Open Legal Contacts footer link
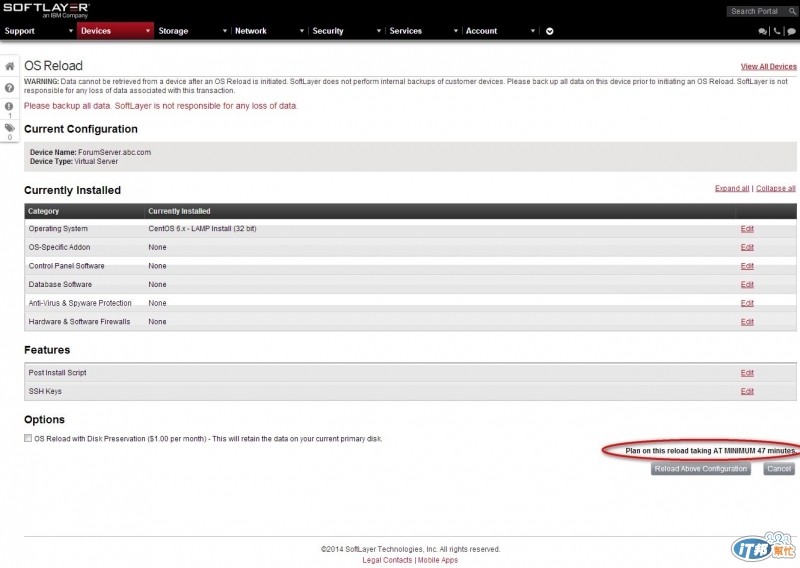The width and height of the screenshot is (800, 568). point(387,560)
